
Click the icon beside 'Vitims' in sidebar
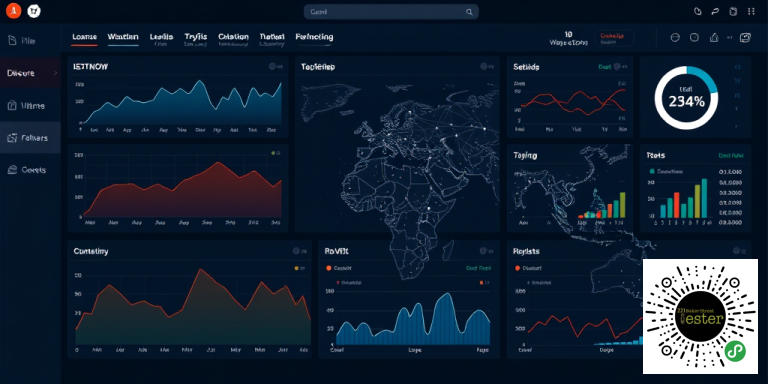13,105
